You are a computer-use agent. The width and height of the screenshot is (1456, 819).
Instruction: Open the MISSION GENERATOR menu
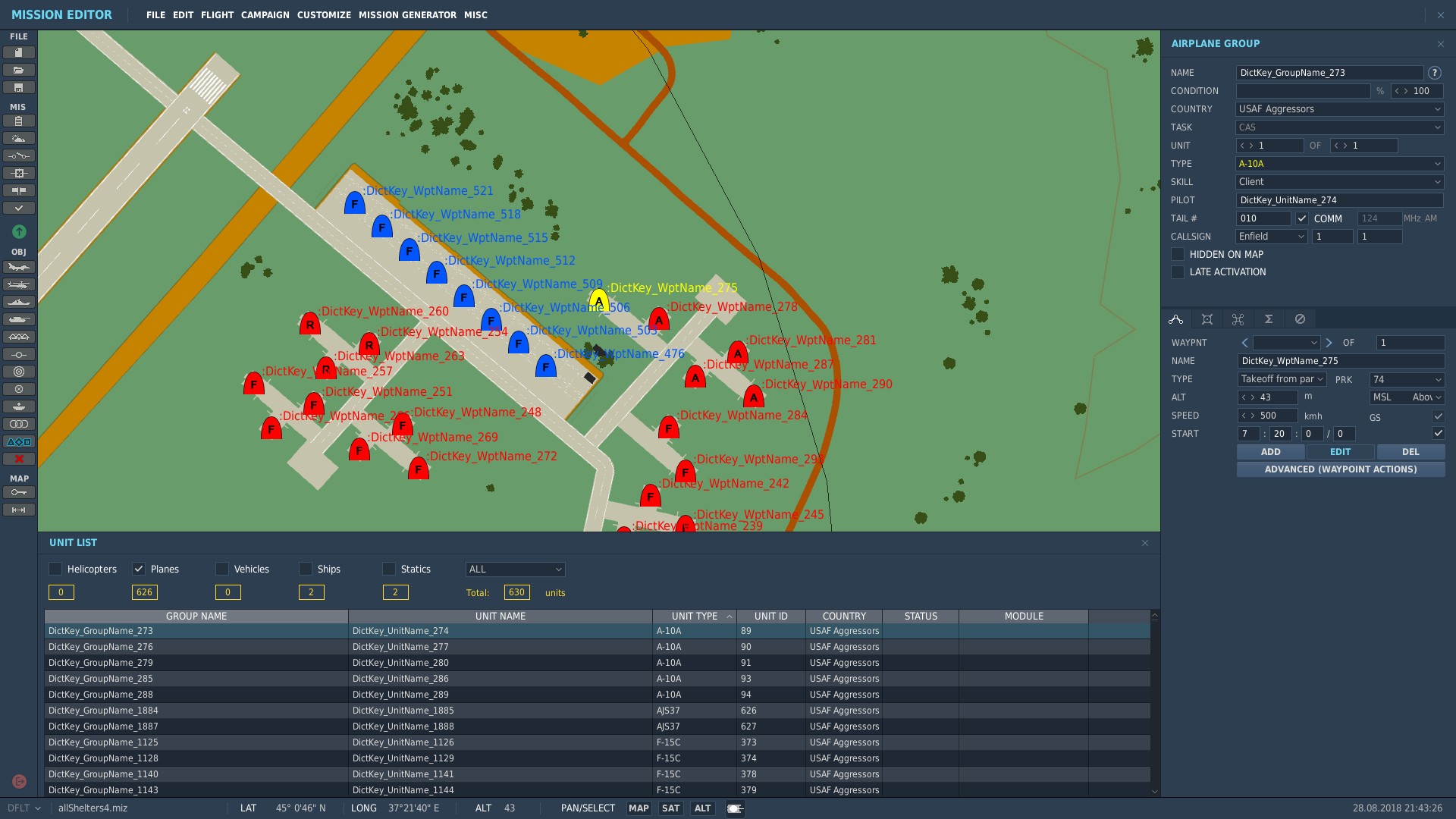pos(407,15)
